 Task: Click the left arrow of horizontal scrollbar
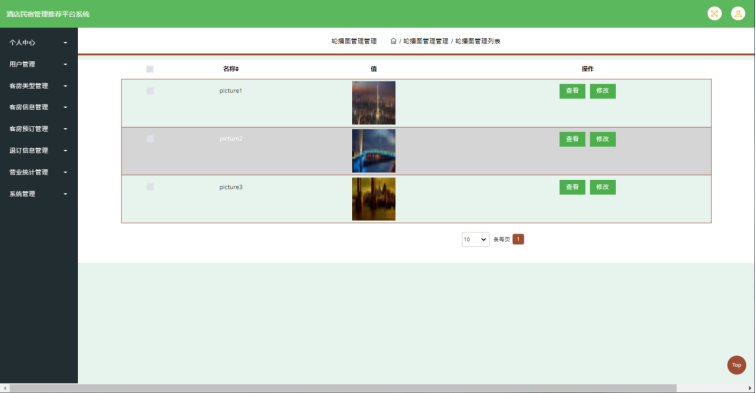click(x=5, y=388)
